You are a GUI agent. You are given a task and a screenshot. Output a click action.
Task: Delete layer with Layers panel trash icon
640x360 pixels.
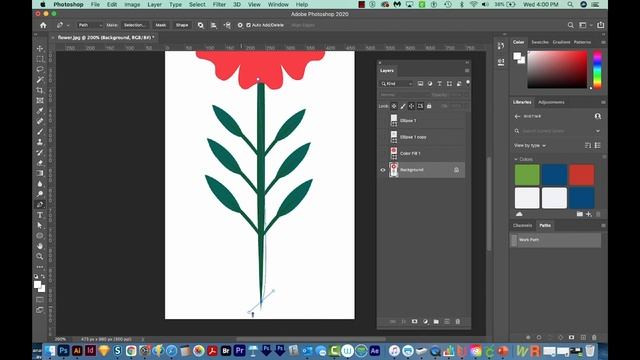coord(458,322)
